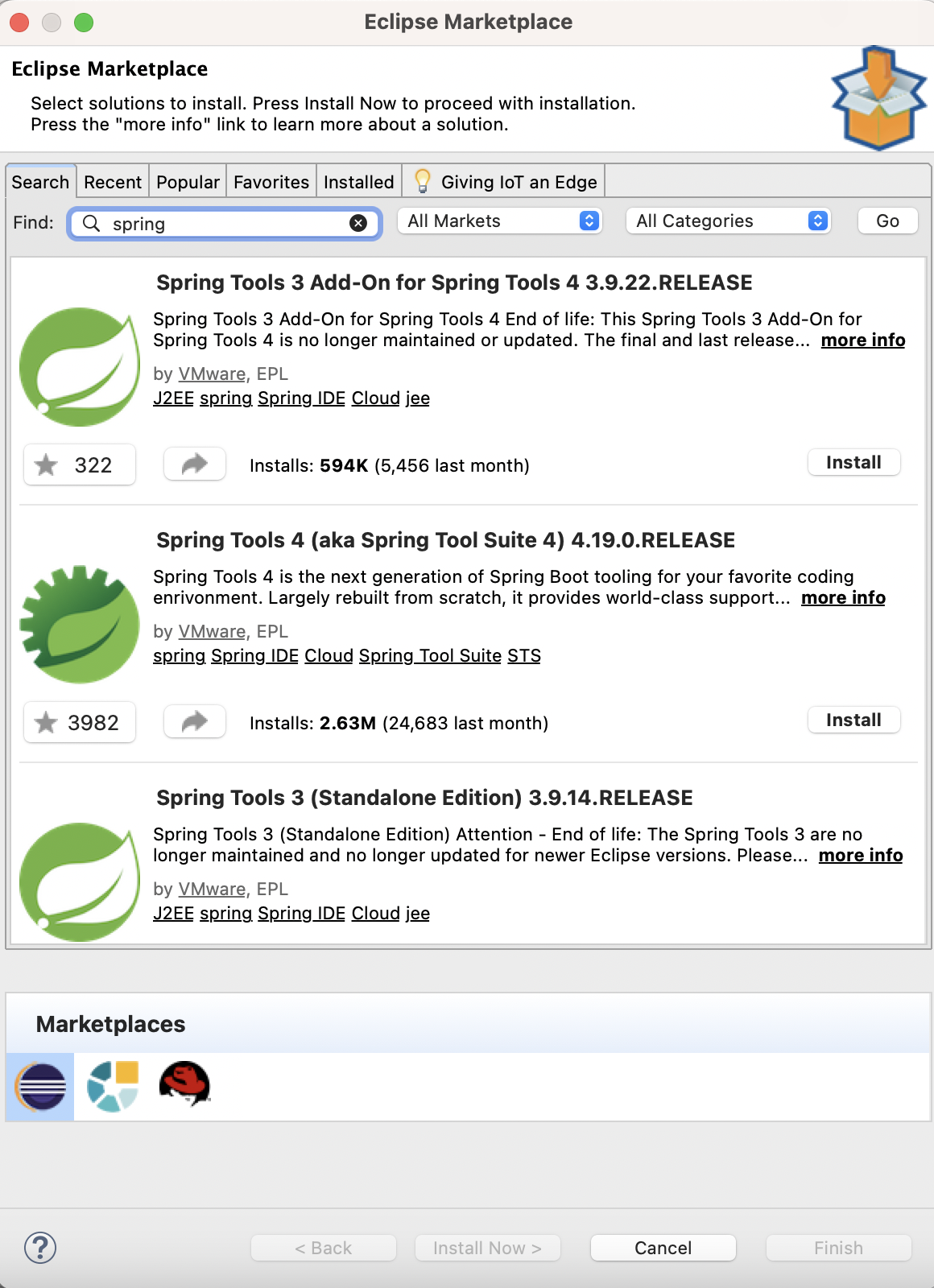This screenshot has height=1288, width=934.
Task: Click Spring Tools 3 Add-On leaf logo
Action: (80, 367)
